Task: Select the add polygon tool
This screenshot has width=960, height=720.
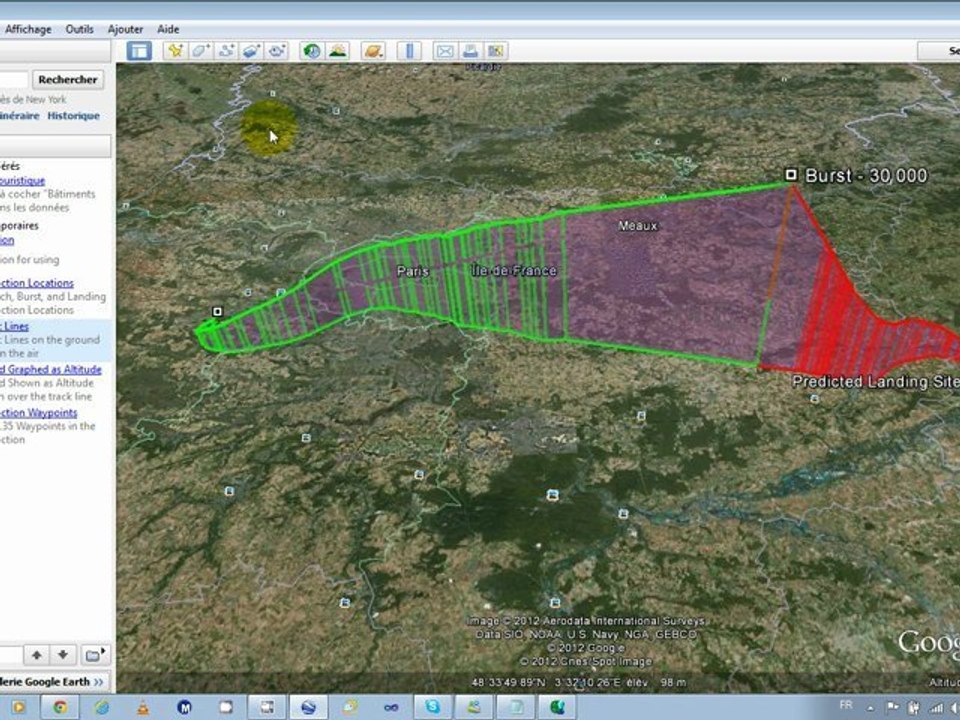Action: pyautogui.click(x=201, y=51)
